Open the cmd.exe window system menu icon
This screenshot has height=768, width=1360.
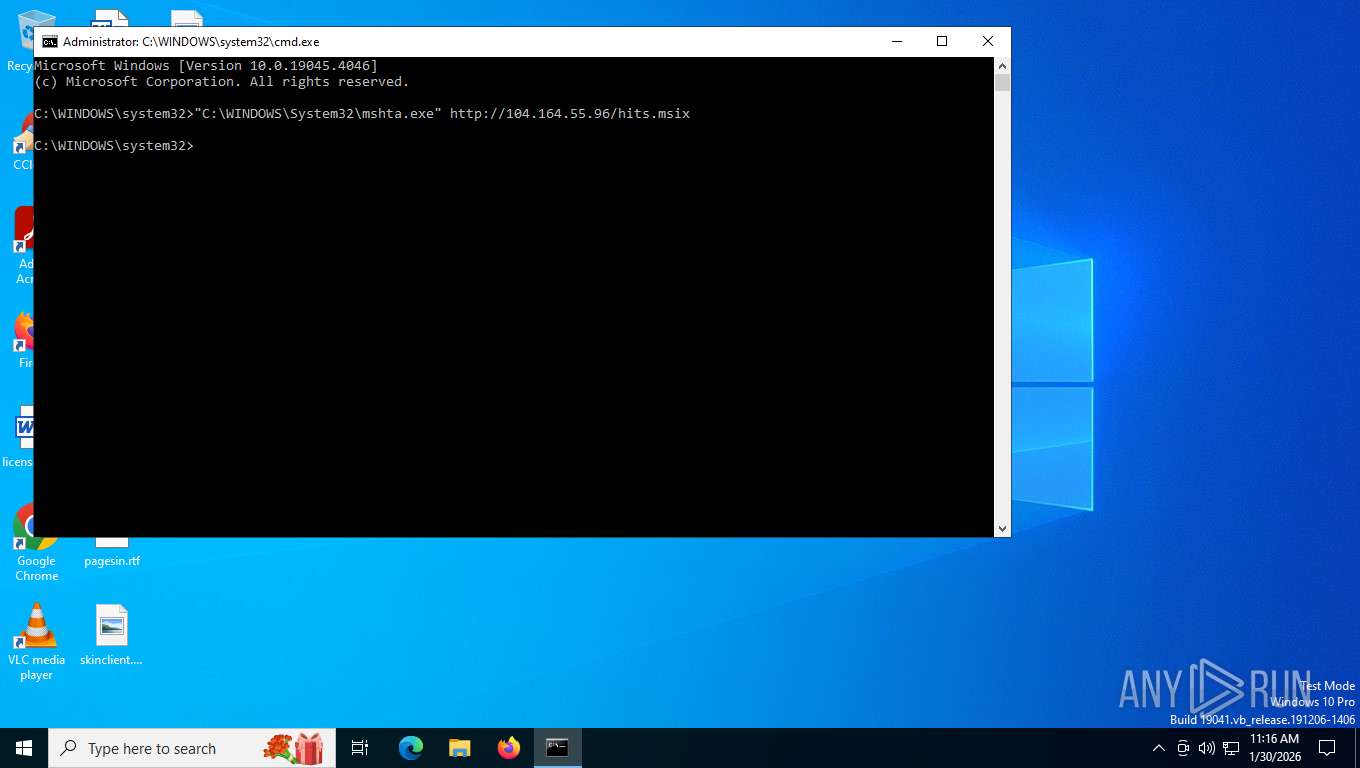point(49,42)
